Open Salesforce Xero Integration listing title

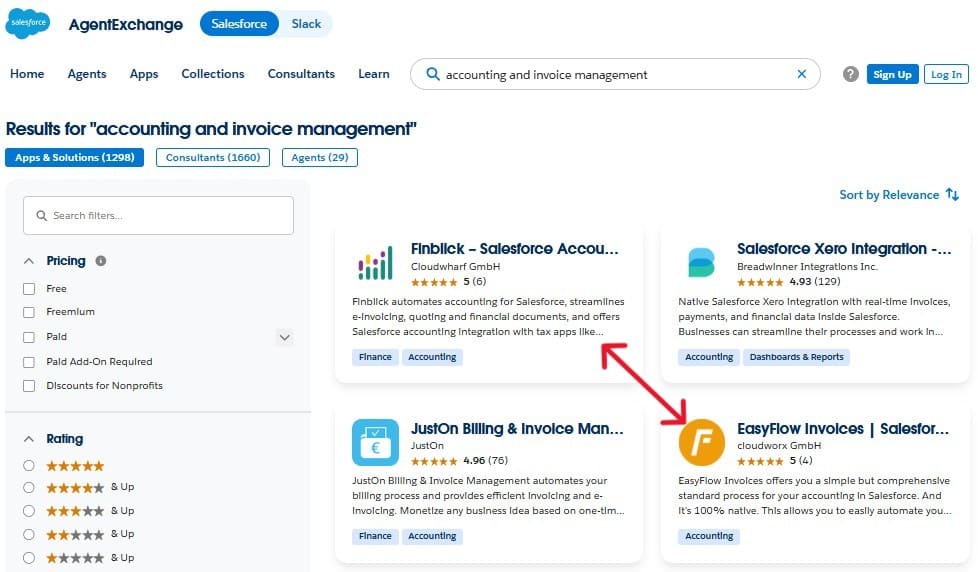844,248
